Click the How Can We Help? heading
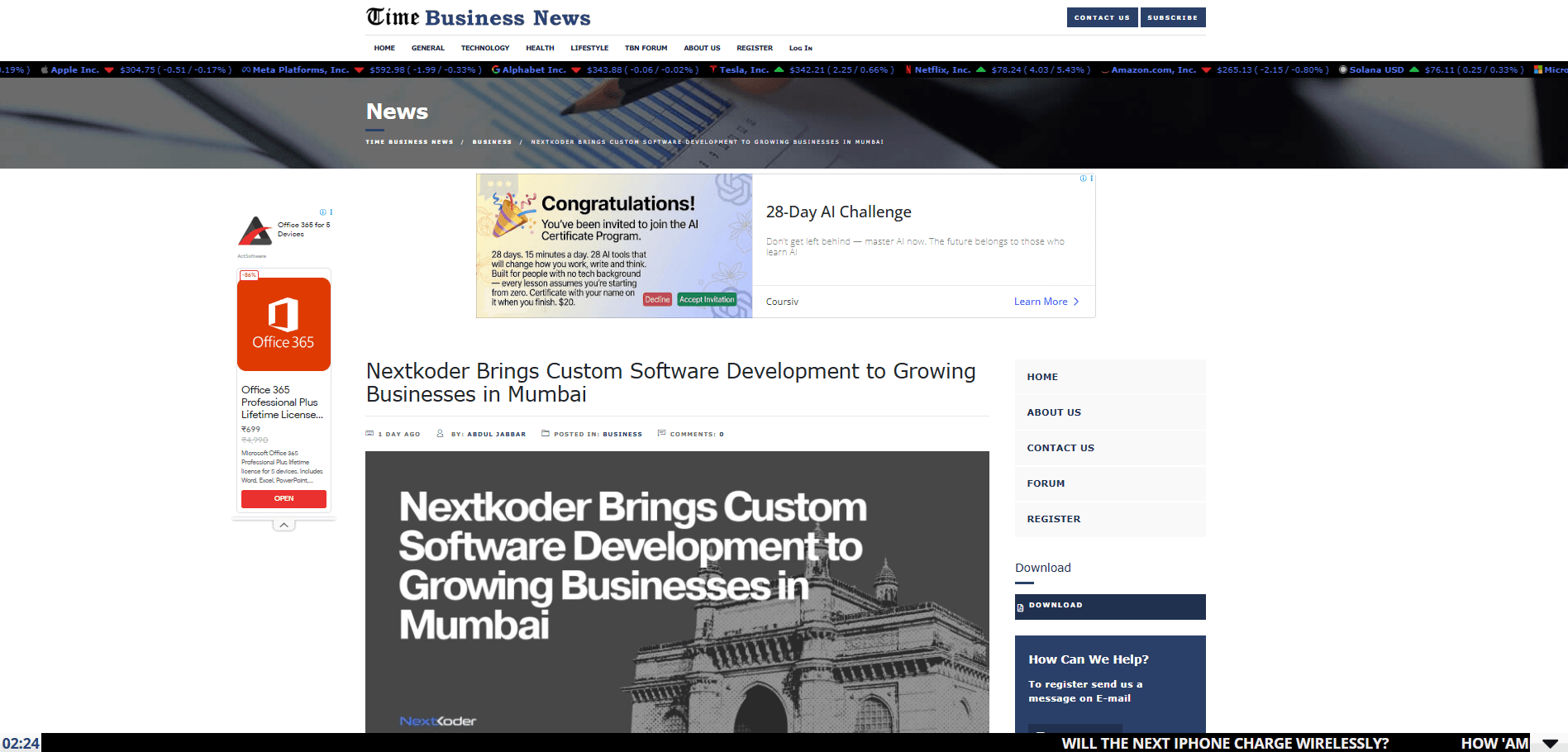1568x752 pixels. [1089, 659]
